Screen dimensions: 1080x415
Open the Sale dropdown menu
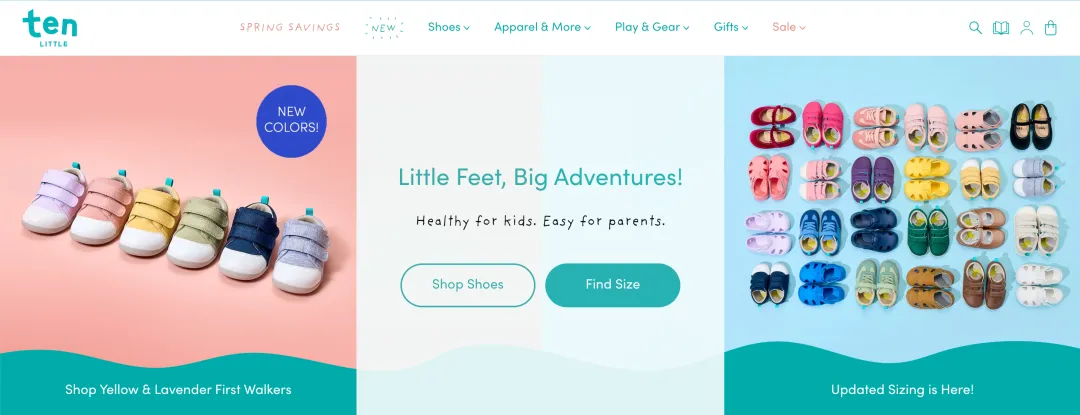tap(789, 27)
